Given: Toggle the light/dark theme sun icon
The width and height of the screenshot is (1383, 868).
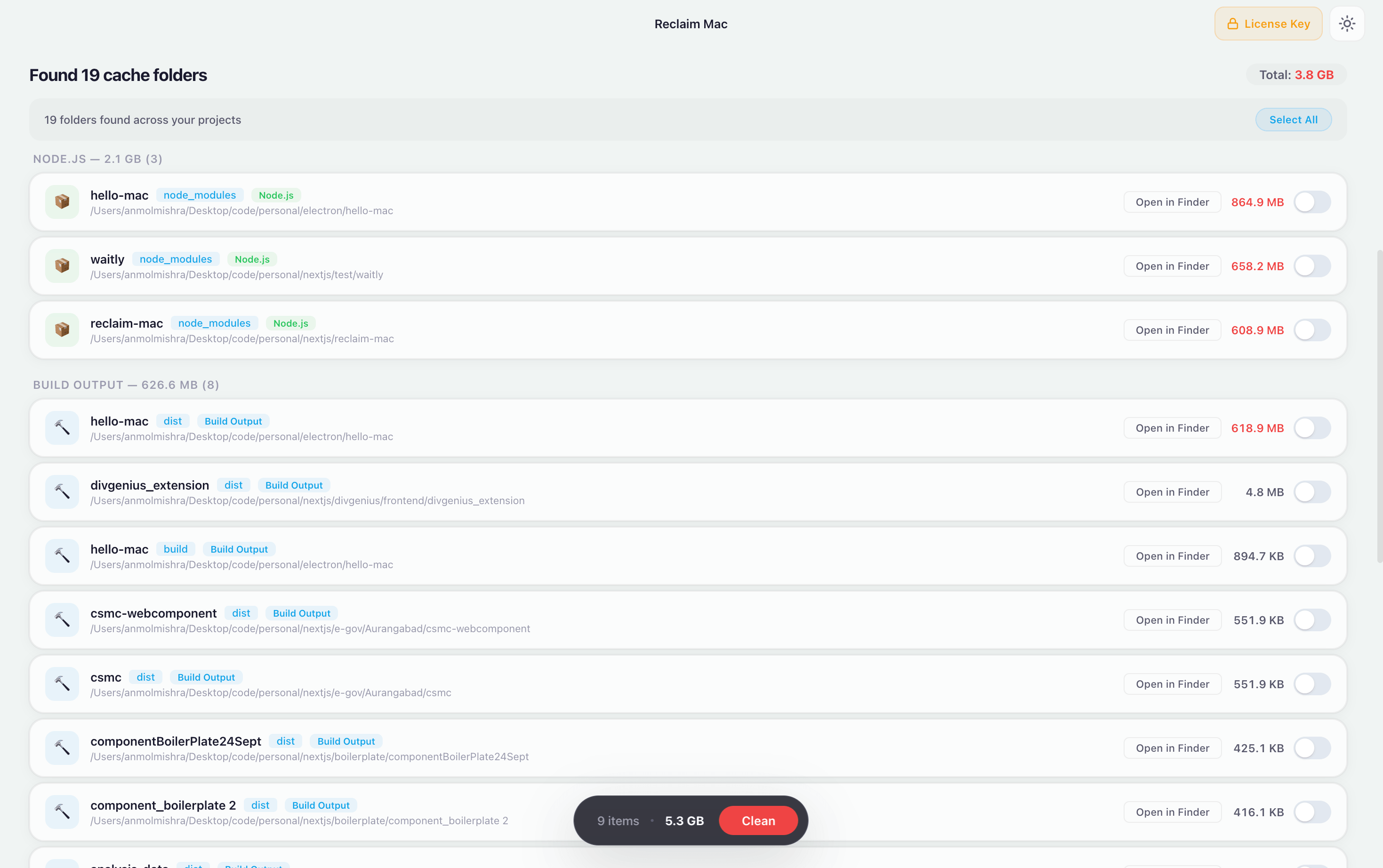Looking at the screenshot, I should (x=1346, y=24).
